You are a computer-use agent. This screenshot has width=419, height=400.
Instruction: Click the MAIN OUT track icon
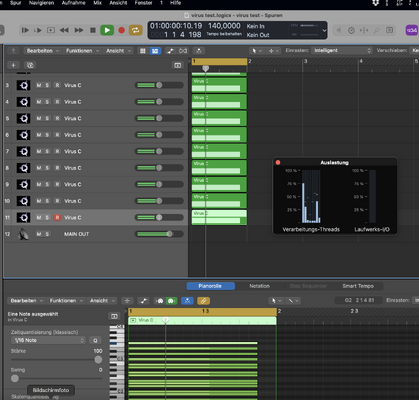23,234
